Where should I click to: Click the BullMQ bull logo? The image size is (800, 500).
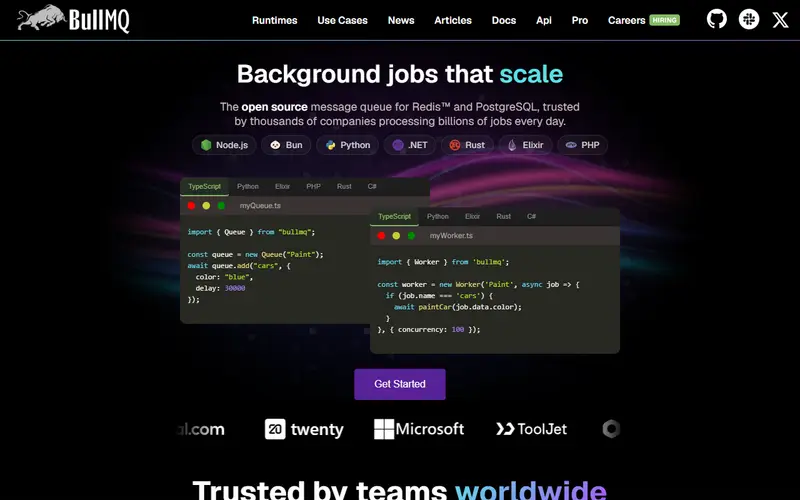(73, 19)
